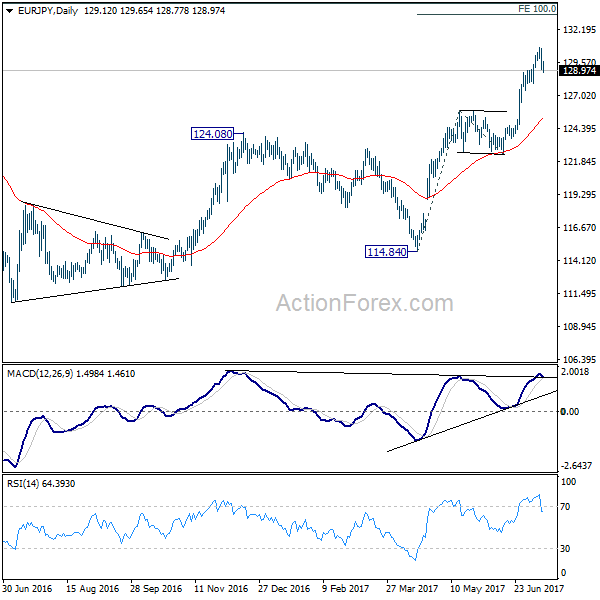Viewport: 600px width, 600px height.
Task: Click the 127.020 price axis value
Action: point(579,95)
